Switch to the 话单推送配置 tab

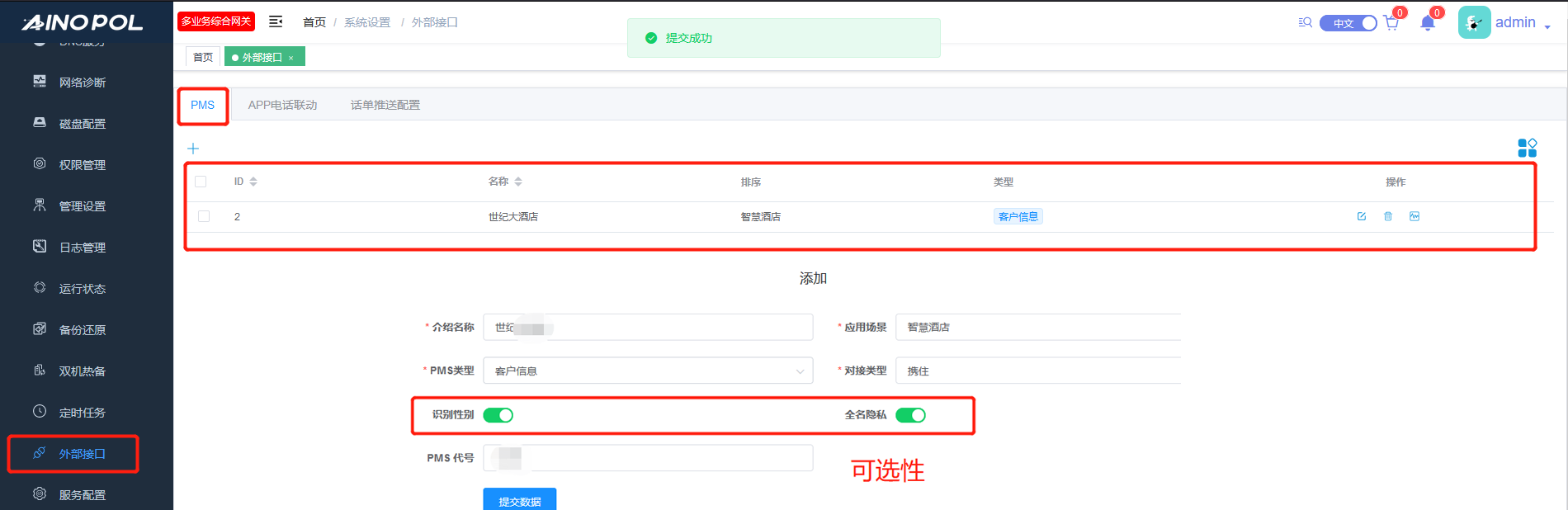(x=385, y=105)
